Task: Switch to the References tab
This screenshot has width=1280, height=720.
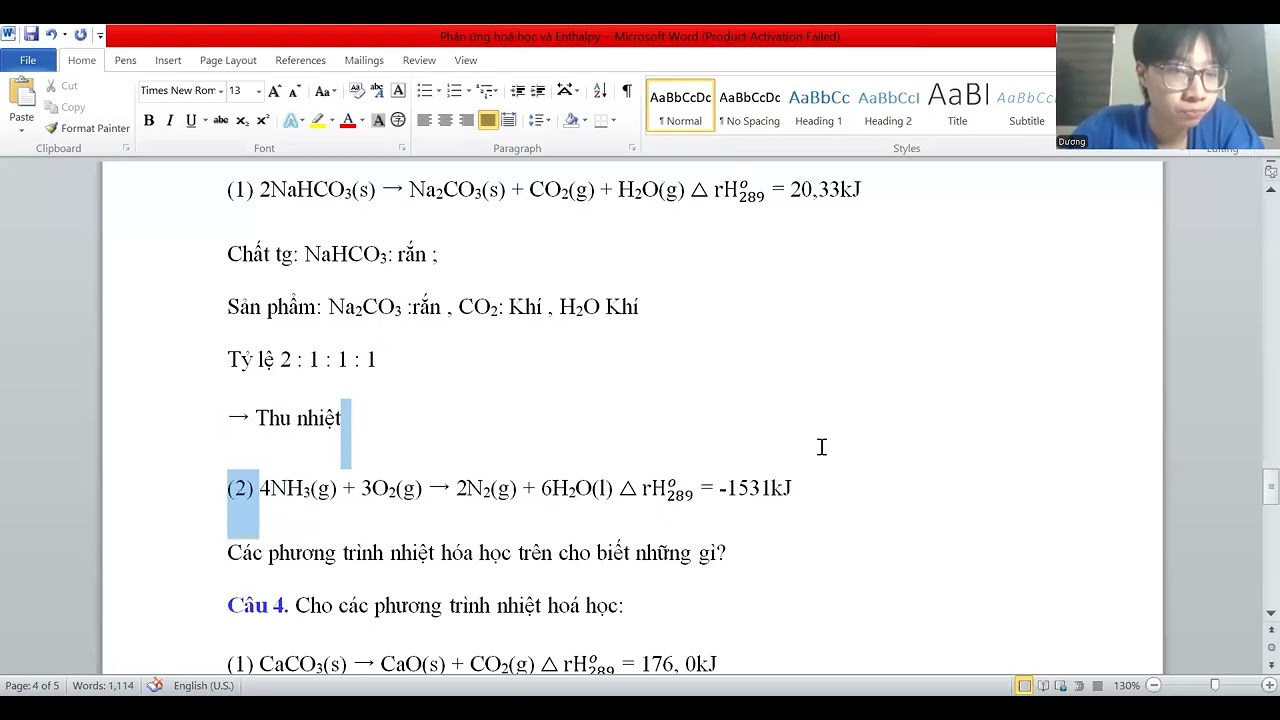Action: (300, 60)
